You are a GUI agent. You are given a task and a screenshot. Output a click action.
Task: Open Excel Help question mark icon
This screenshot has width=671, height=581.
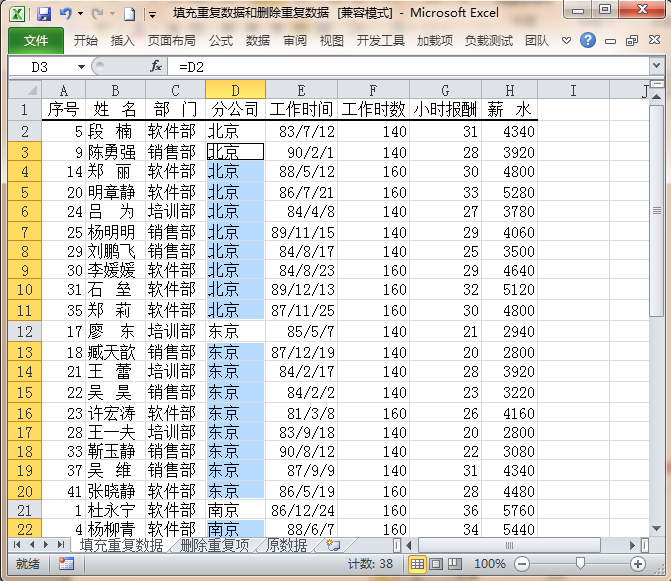click(x=588, y=41)
